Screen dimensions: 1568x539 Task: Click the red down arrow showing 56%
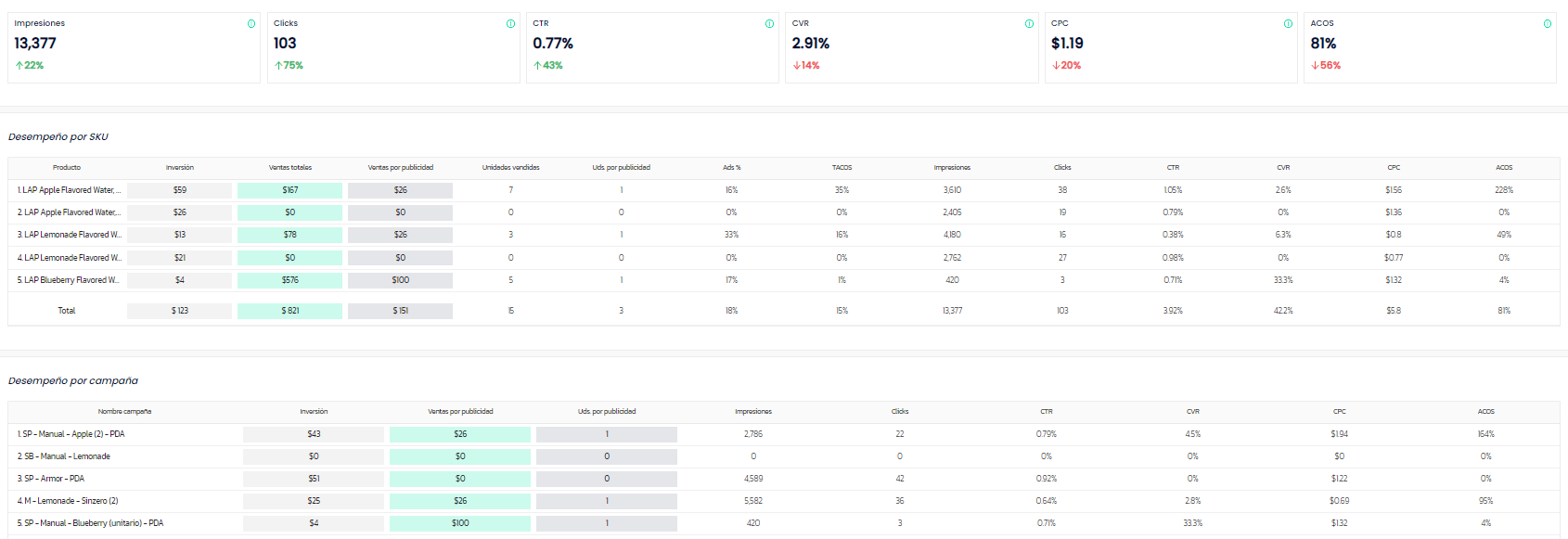pyautogui.click(x=1315, y=66)
